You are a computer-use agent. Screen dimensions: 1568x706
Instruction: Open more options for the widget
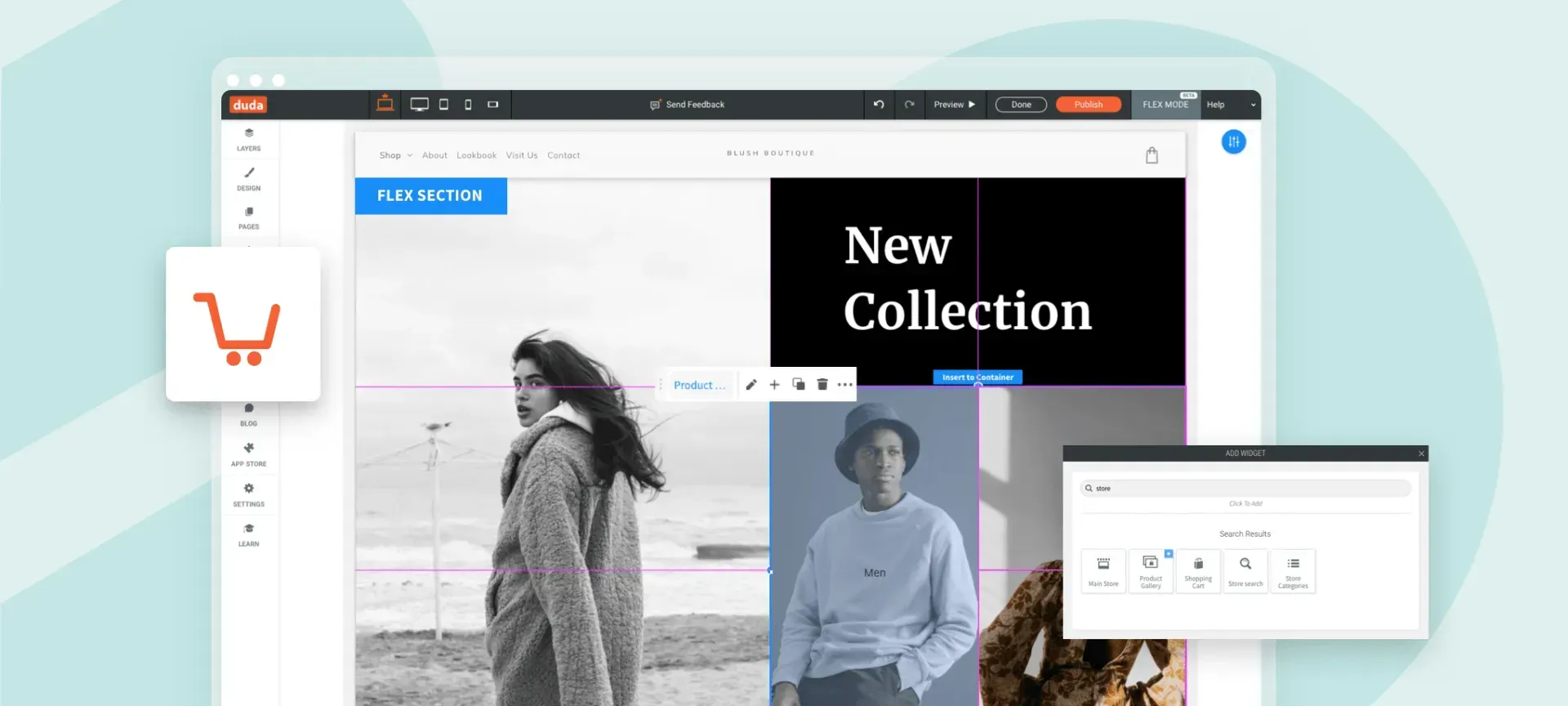point(845,385)
